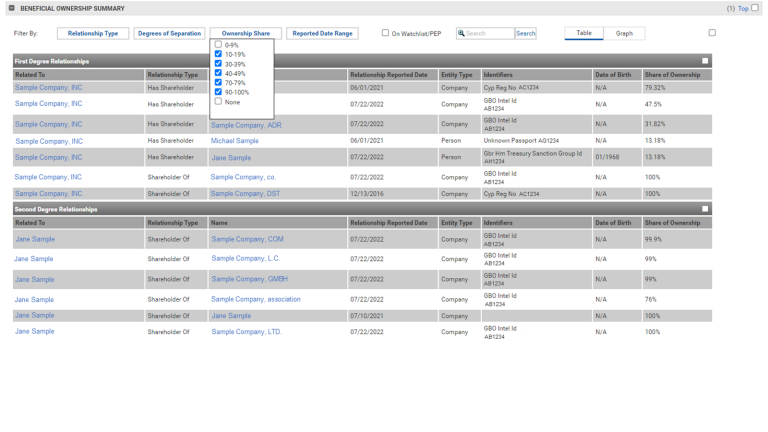This screenshot has height=432, width=768.
Task: Uncheck the 90-100% ownership share option
Action: point(218,92)
